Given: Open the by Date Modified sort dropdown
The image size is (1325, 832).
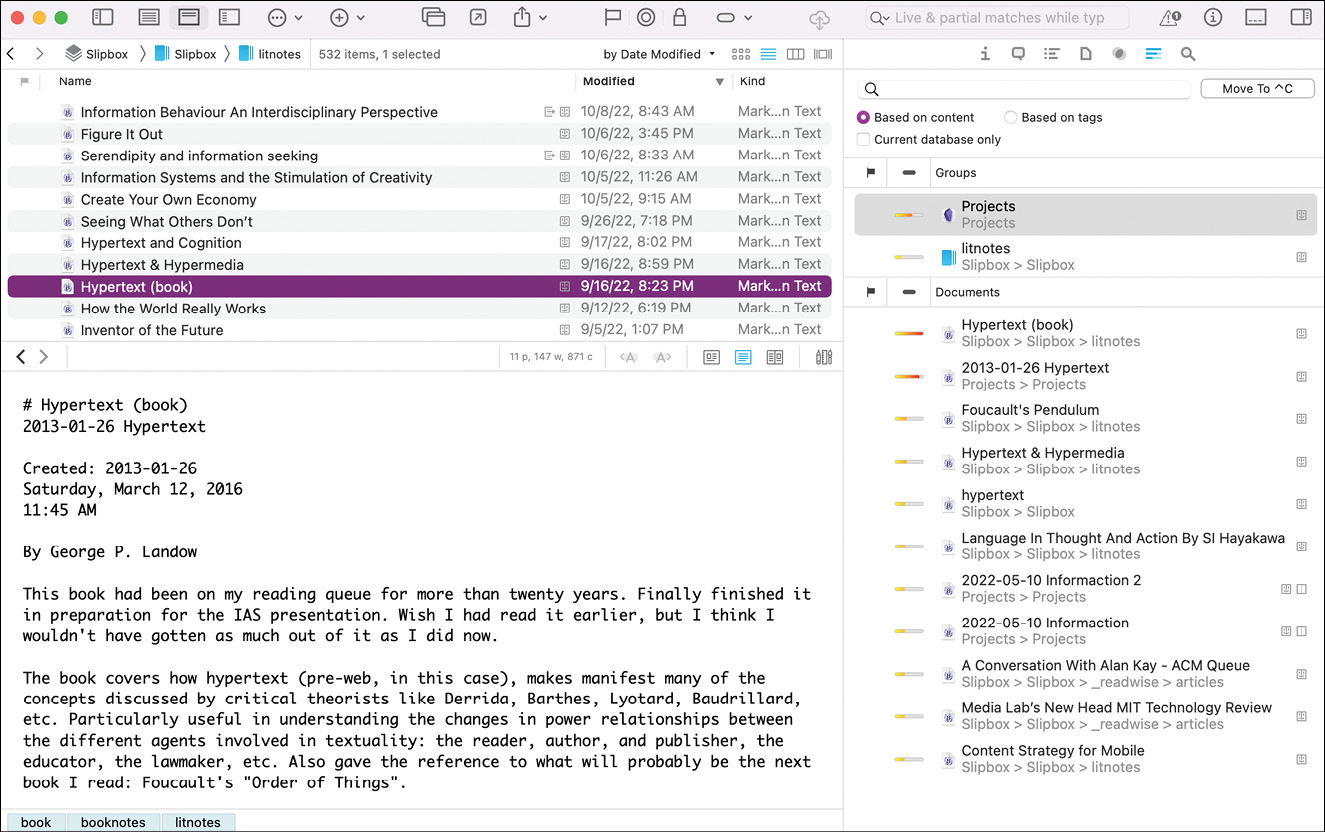Looking at the screenshot, I should (659, 54).
